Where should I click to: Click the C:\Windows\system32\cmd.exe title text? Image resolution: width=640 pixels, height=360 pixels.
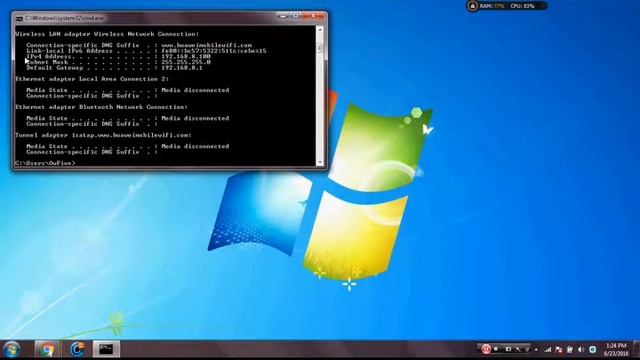pos(64,18)
